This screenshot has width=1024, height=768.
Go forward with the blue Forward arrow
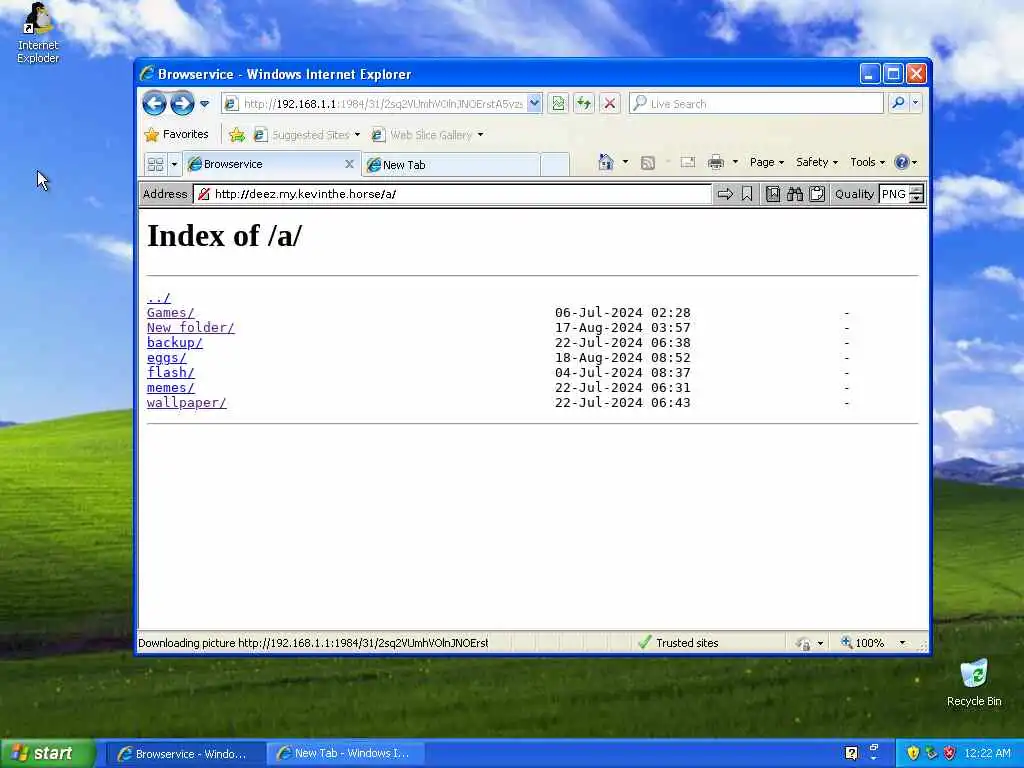[182, 103]
